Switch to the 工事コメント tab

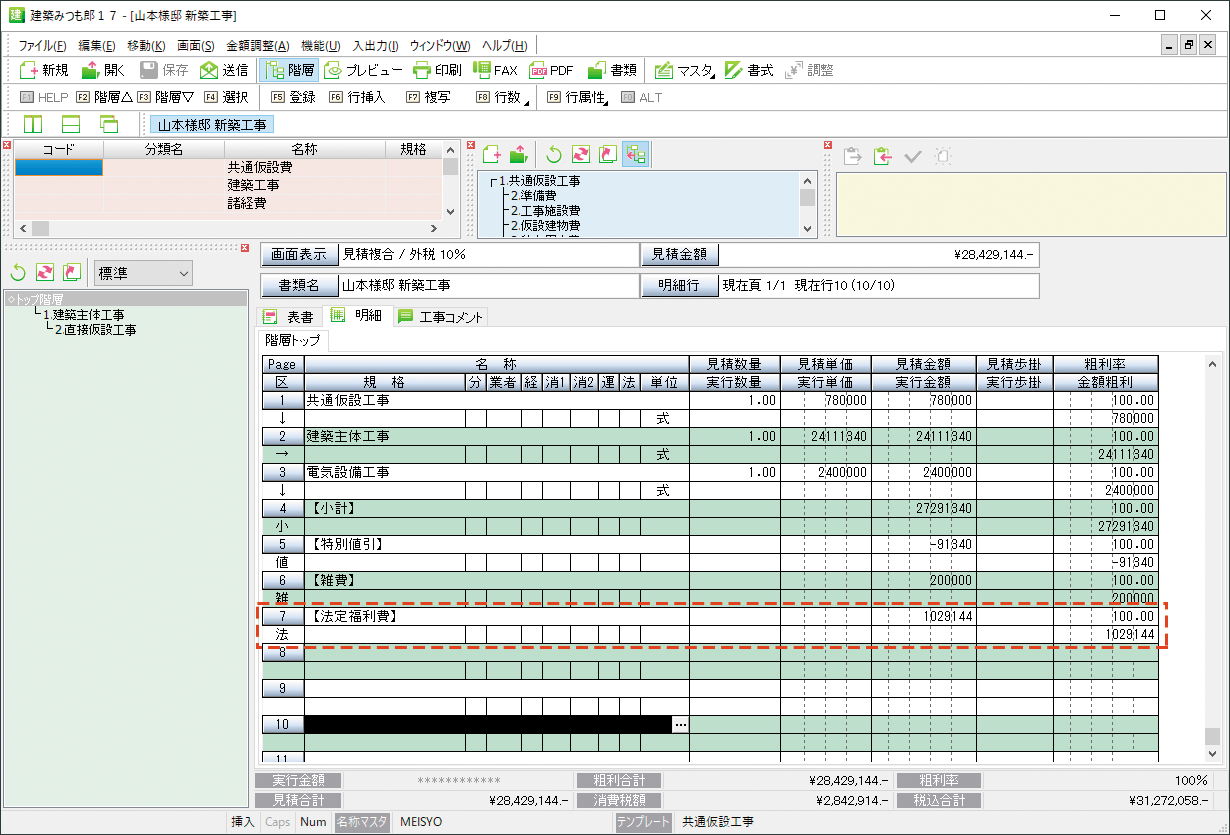[441, 317]
